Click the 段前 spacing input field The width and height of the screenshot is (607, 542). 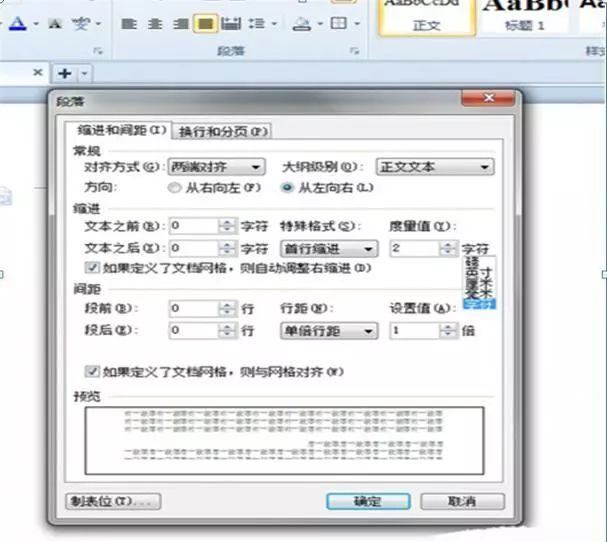(194, 309)
